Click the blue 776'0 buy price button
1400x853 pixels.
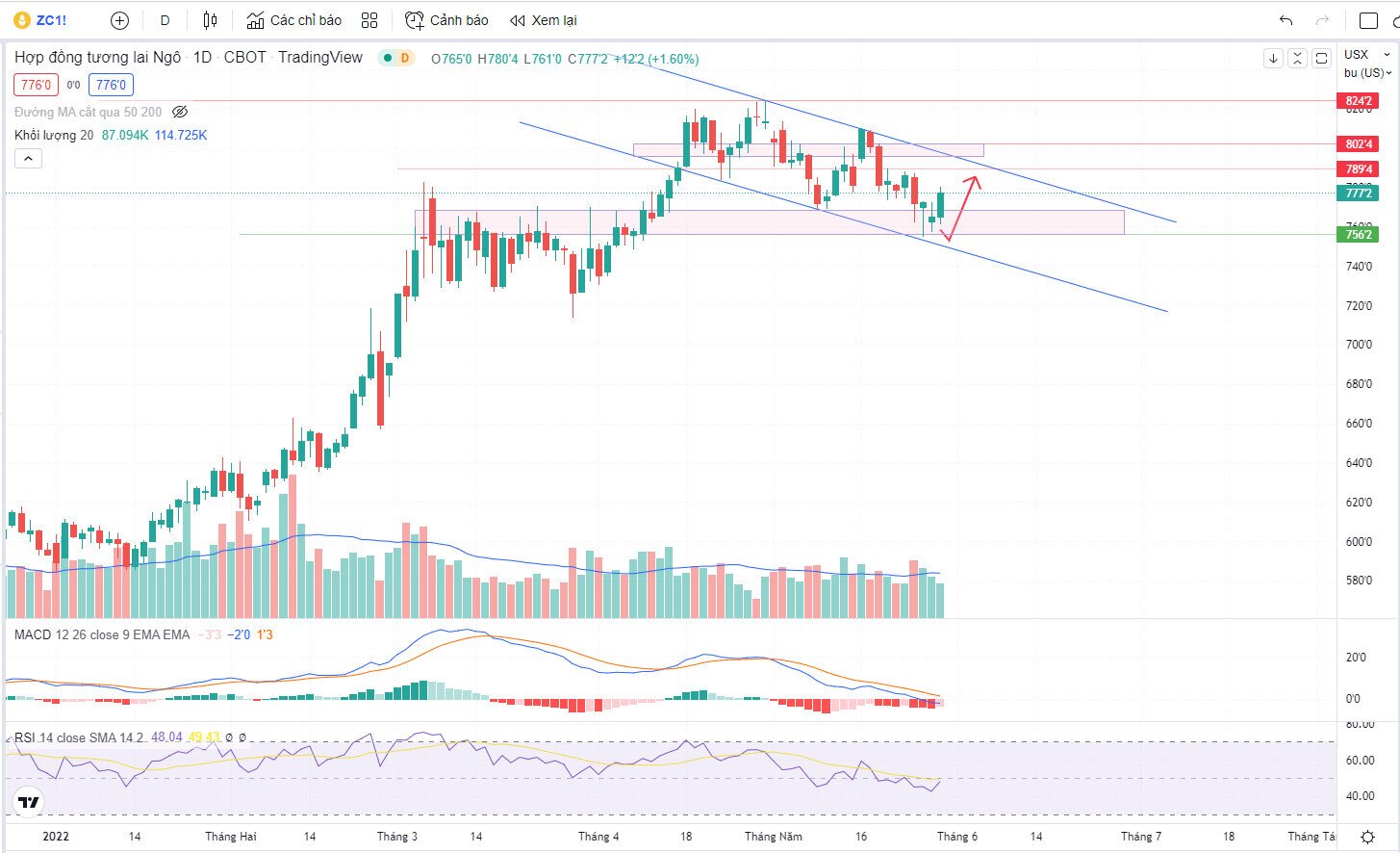[111, 85]
